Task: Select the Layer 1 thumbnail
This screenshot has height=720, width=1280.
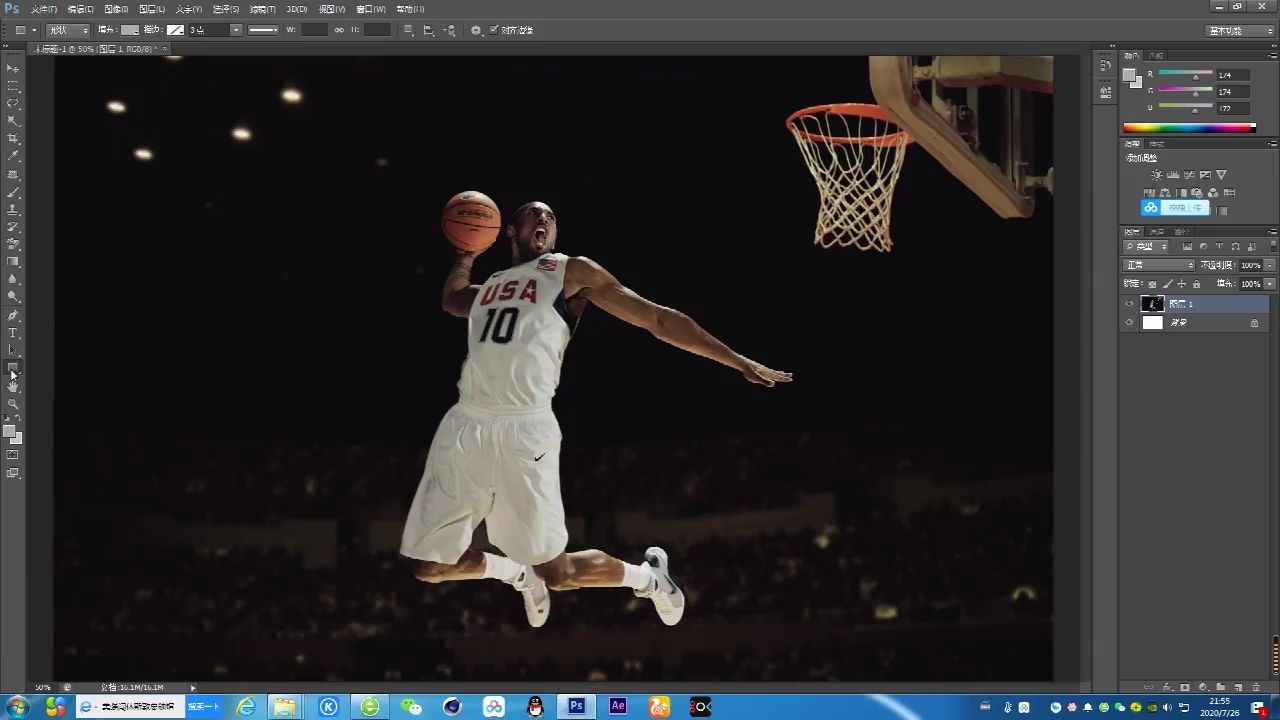Action: (1153, 304)
